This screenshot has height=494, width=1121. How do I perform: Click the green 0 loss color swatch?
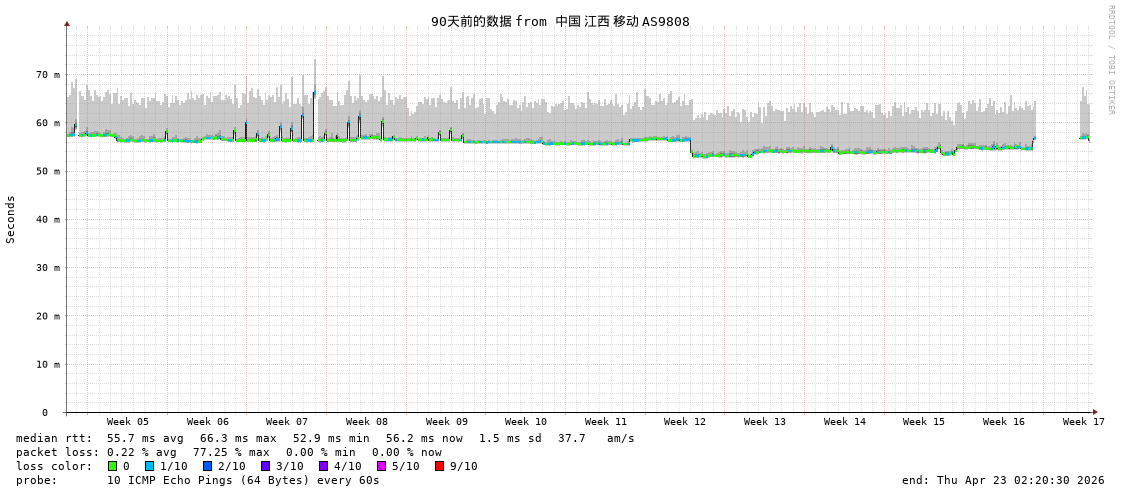113,466
